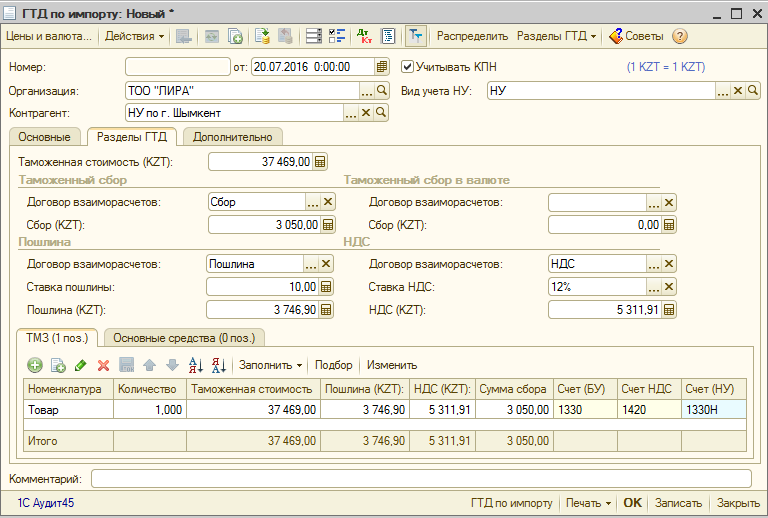Switch to the Основные tab
This screenshot has height=518, width=768.
coord(44,136)
